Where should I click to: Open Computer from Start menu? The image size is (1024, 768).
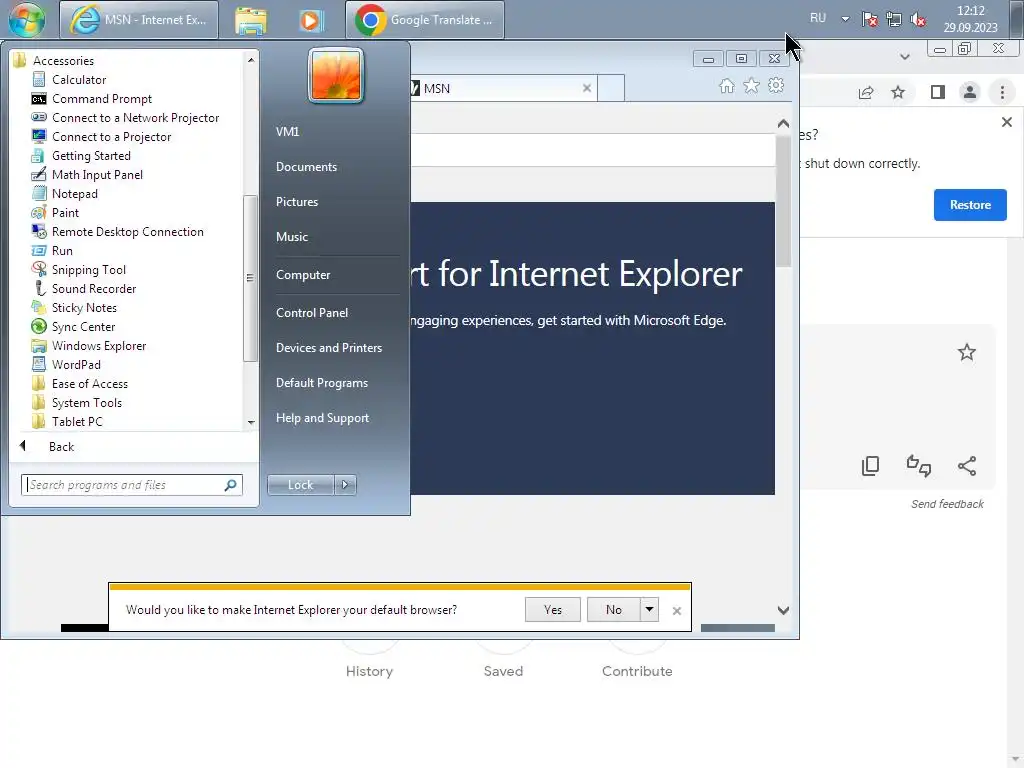[303, 275]
